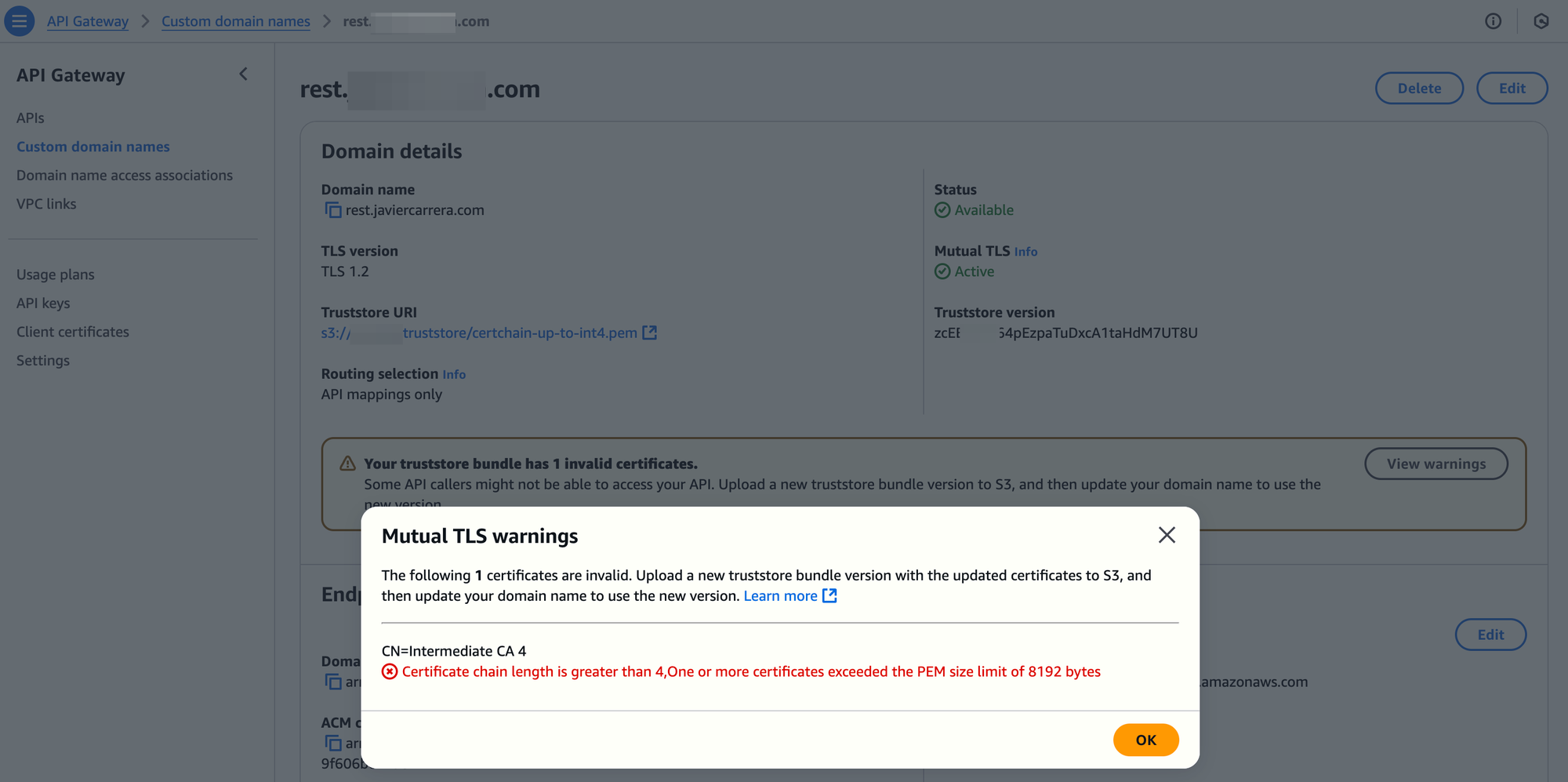Open the hamburger navigation menu icon
The width and height of the screenshot is (1568, 782).
click(20, 21)
